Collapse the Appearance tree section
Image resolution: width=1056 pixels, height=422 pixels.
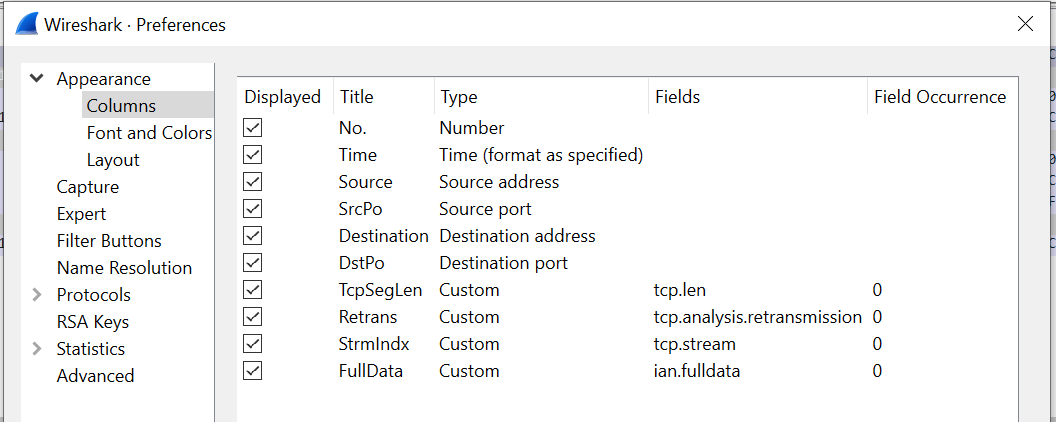pyautogui.click(x=37, y=79)
